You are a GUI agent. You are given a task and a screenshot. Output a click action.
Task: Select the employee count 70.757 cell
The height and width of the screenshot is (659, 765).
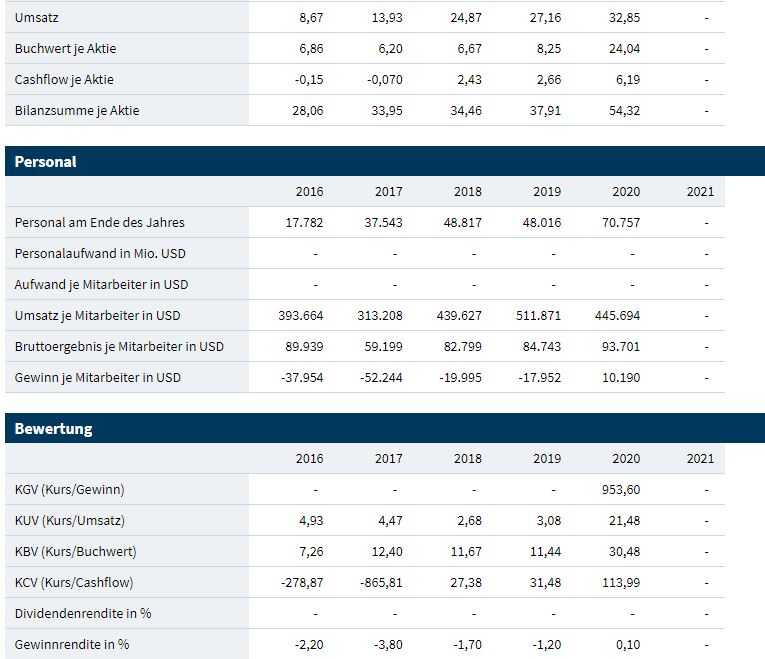point(621,222)
